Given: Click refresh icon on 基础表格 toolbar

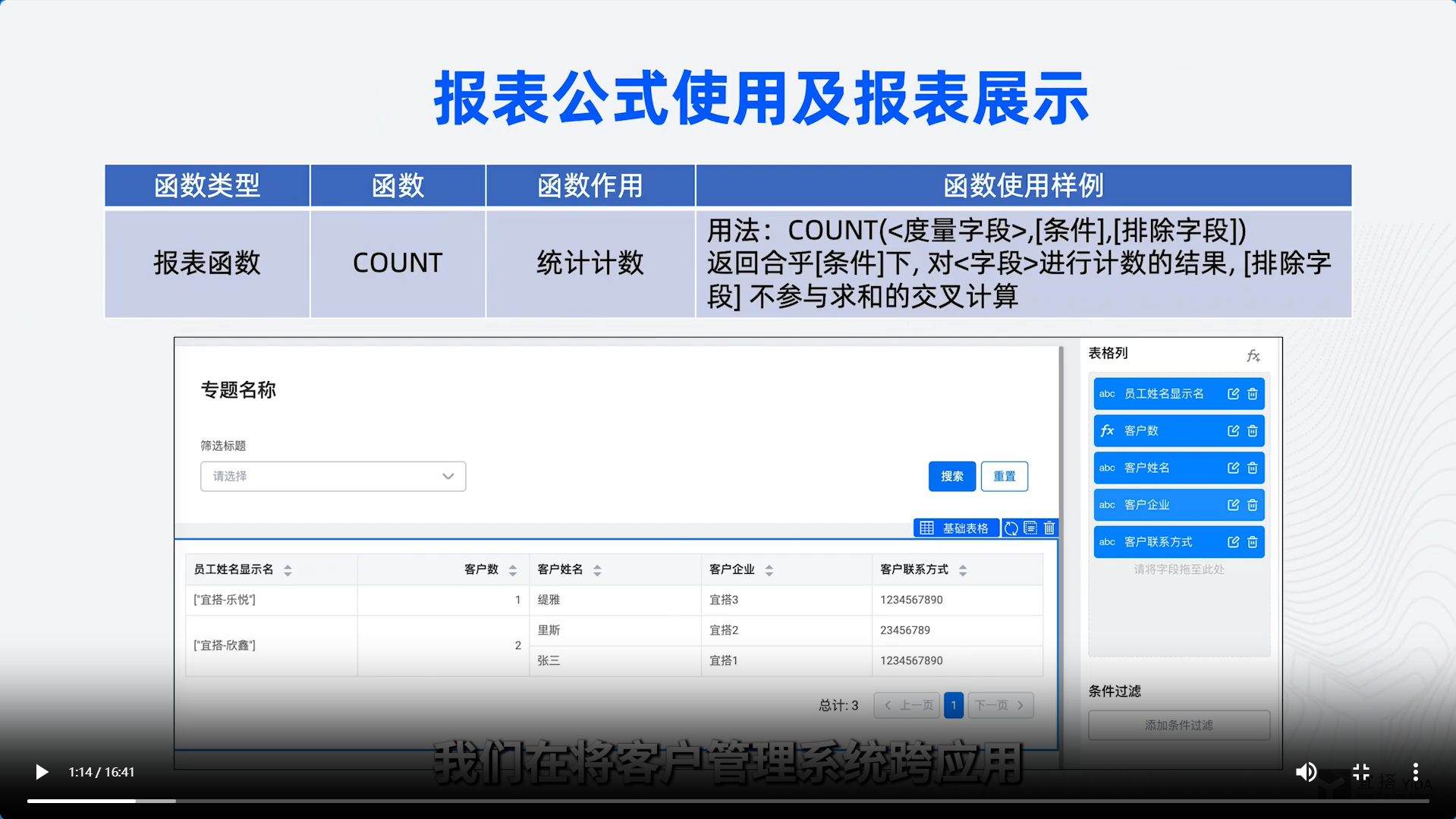Looking at the screenshot, I should coord(1011,528).
